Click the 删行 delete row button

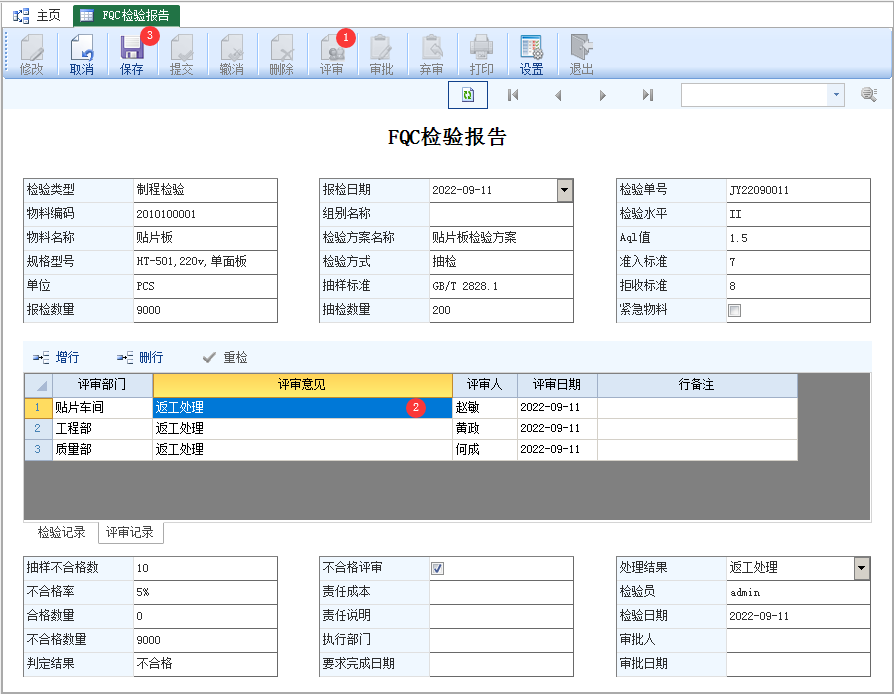point(140,357)
